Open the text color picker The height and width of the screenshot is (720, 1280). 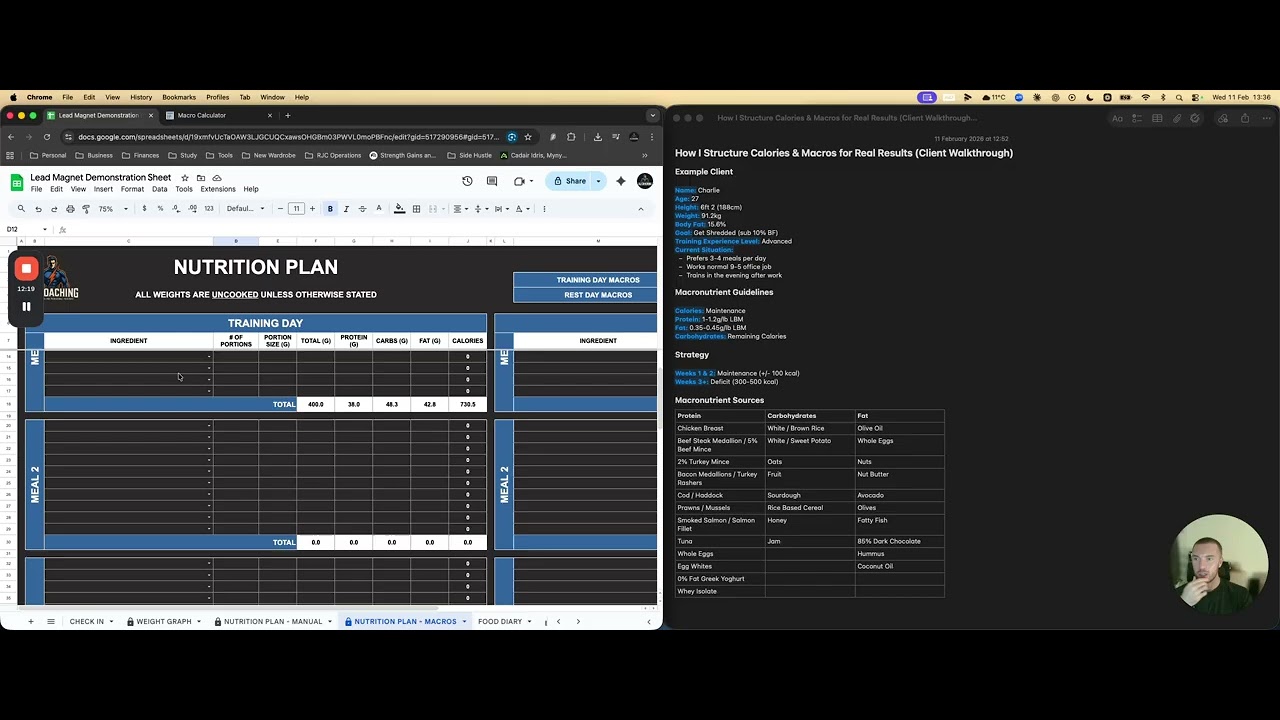[x=378, y=209]
